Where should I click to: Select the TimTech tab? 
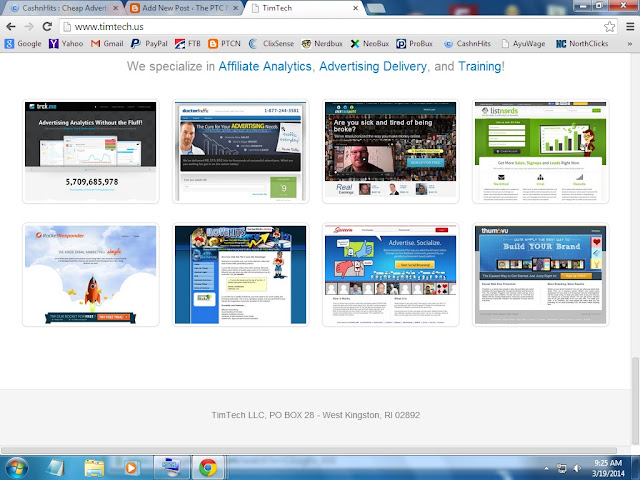[302, 8]
